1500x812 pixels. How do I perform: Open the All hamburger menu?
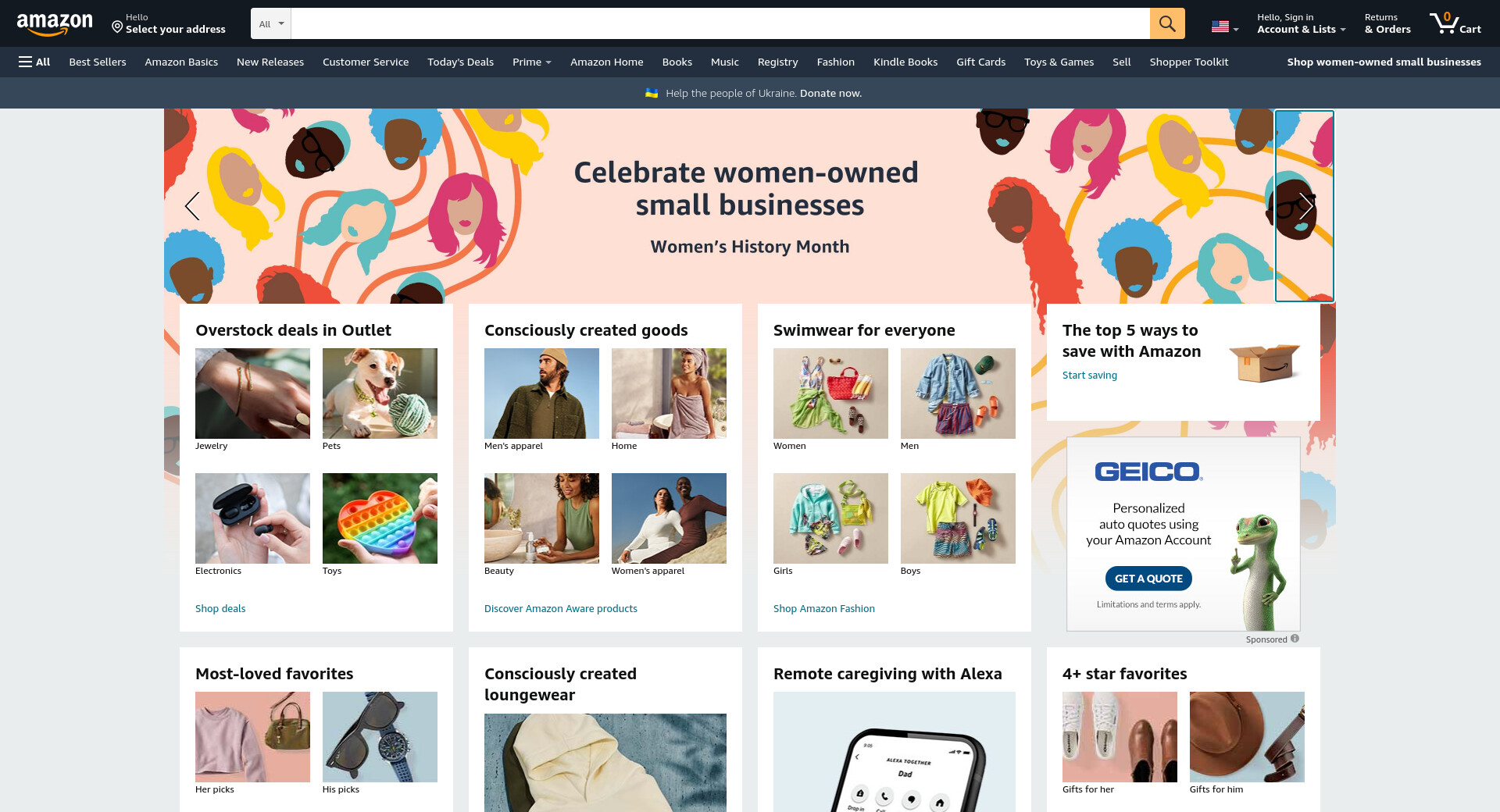[x=34, y=62]
